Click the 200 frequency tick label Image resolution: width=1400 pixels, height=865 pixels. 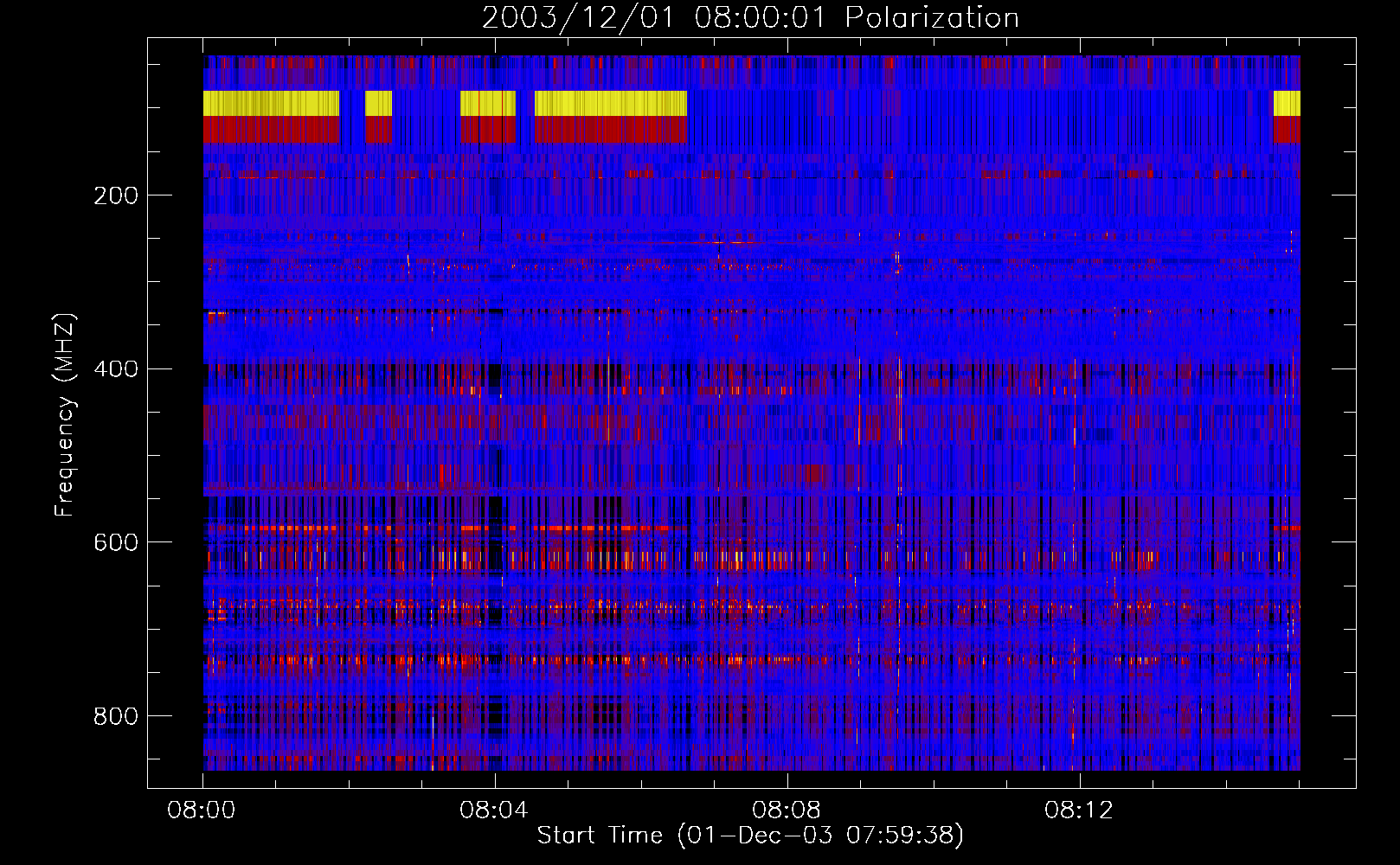pos(116,195)
